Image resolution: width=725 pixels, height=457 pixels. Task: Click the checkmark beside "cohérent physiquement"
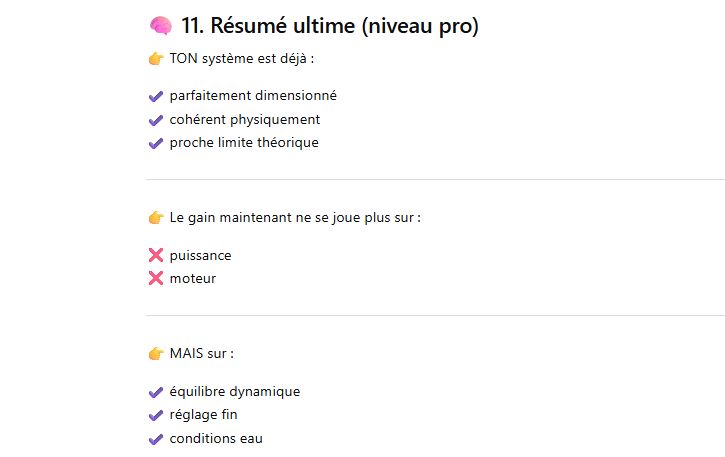pos(155,120)
